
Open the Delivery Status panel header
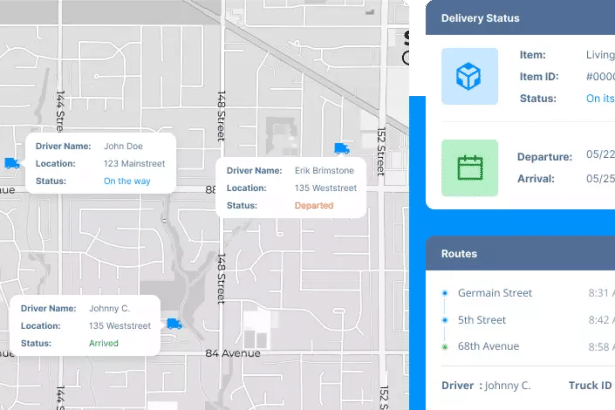(520, 18)
